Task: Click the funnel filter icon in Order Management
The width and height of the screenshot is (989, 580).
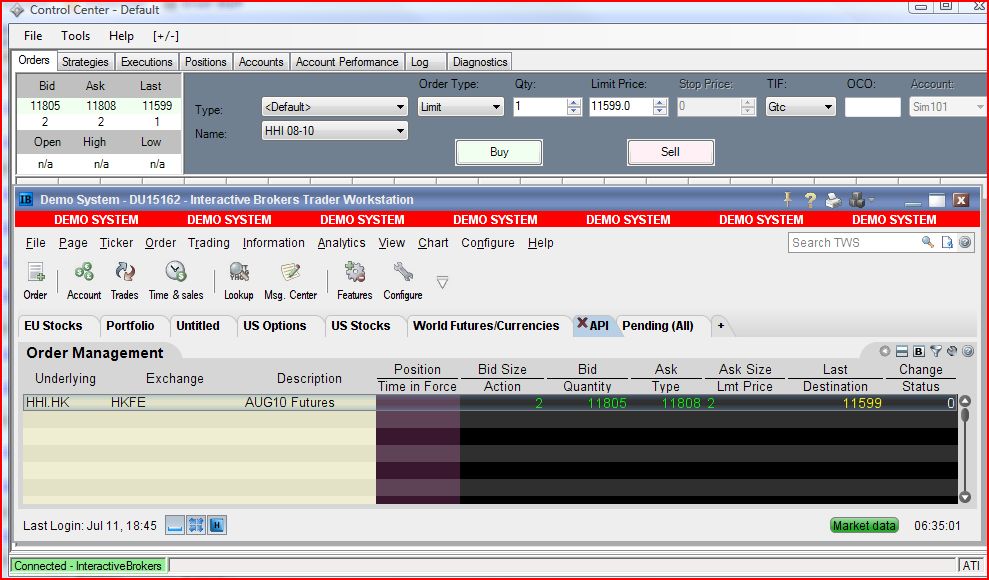Action: coord(936,352)
